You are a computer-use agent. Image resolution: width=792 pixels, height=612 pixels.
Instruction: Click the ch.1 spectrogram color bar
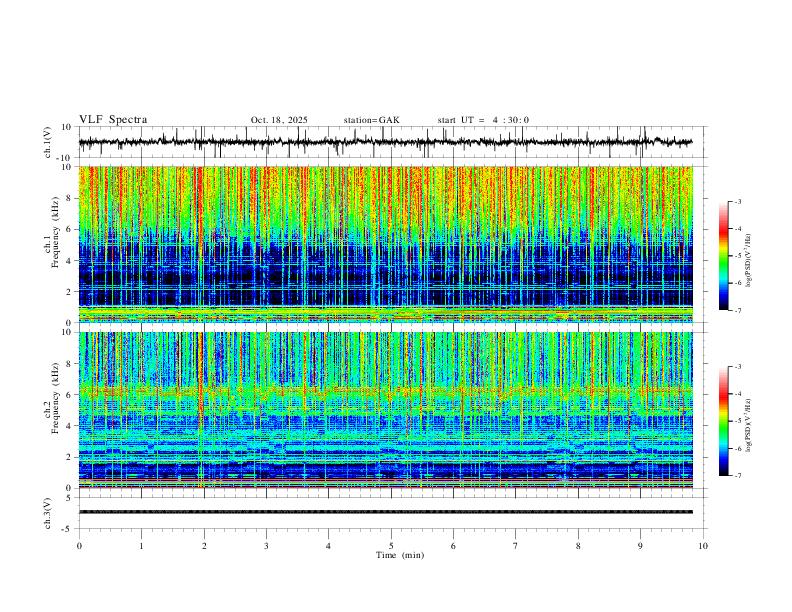click(x=723, y=256)
